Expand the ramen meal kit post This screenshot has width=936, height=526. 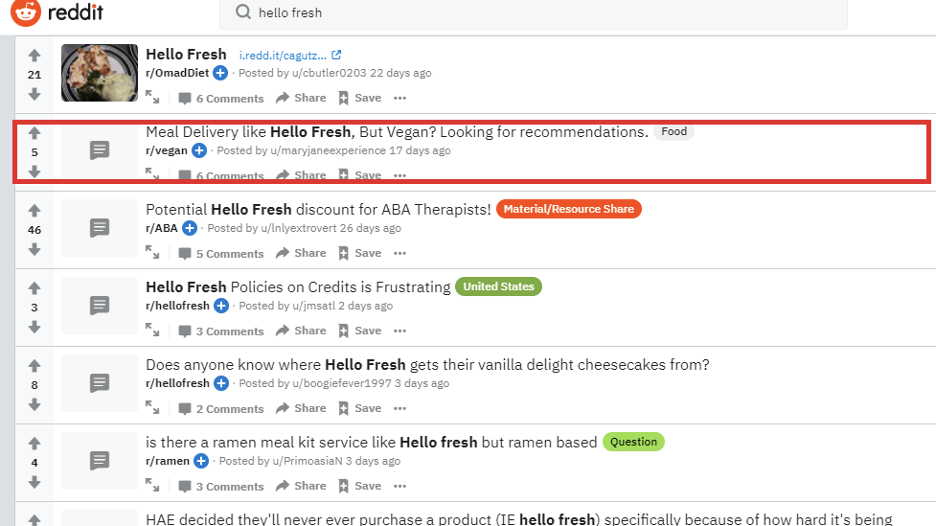(x=152, y=486)
